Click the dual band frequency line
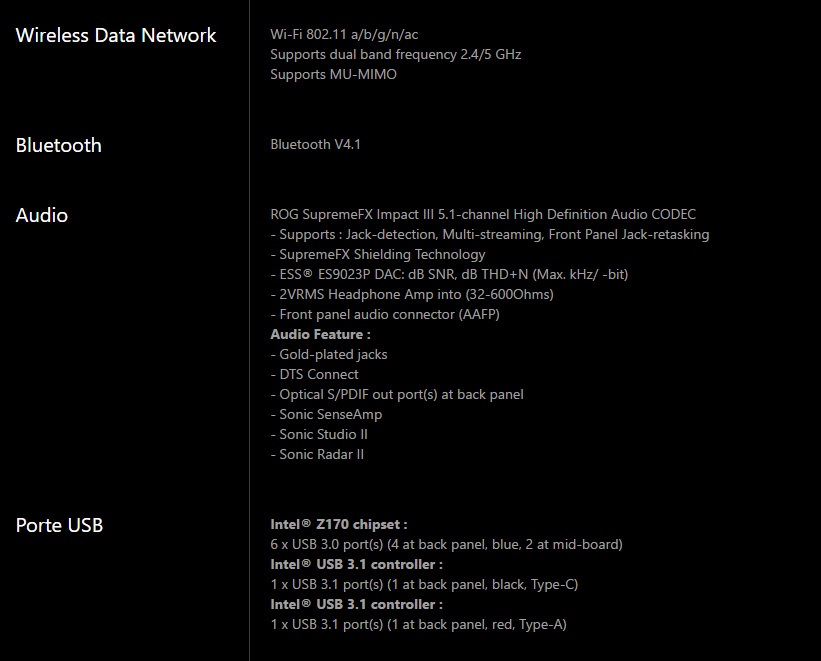This screenshot has height=661, width=821. pyautogui.click(x=395, y=54)
